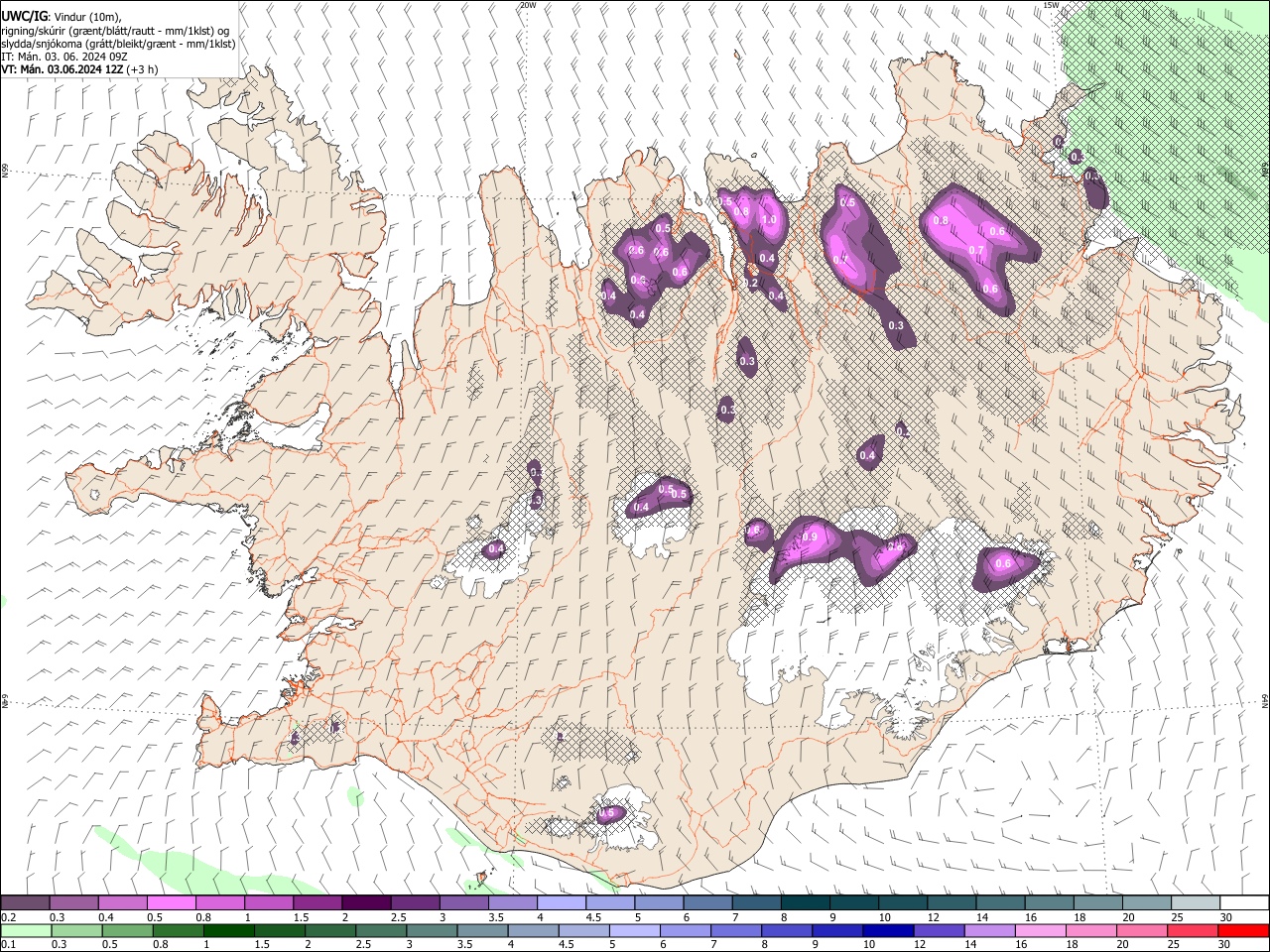The width and height of the screenshot is (1270, 952).
Task: Click the slydda/snjókoma legend description line
Action: [x=118, y=44]
